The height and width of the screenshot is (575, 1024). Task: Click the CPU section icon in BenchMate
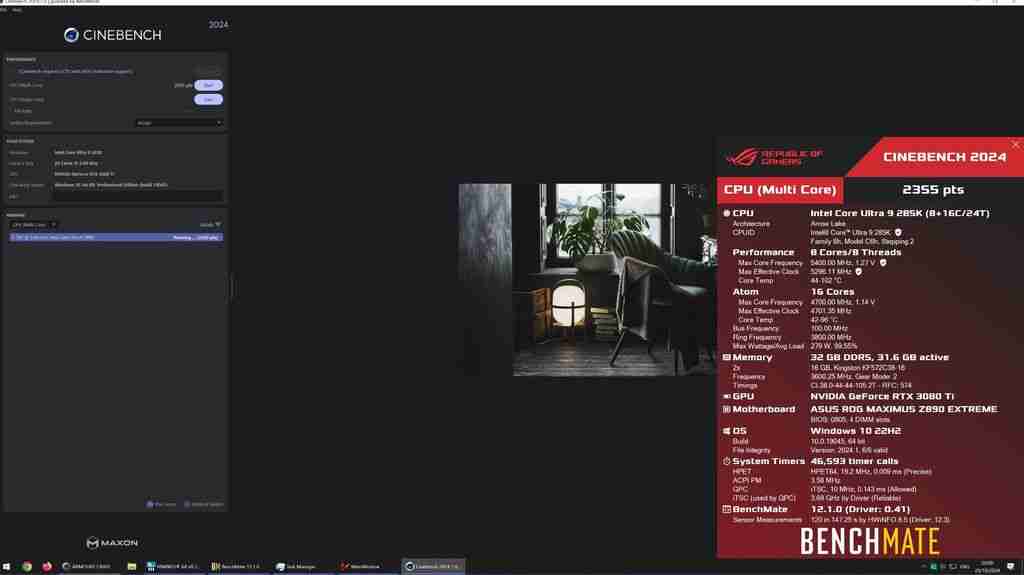(726, 213)
